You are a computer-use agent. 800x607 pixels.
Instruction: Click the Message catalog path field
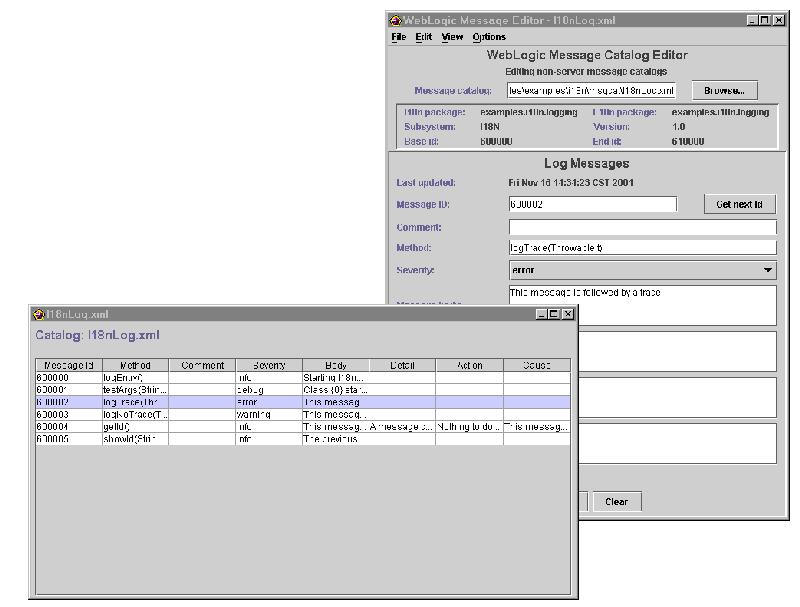(x=591, y=90)
